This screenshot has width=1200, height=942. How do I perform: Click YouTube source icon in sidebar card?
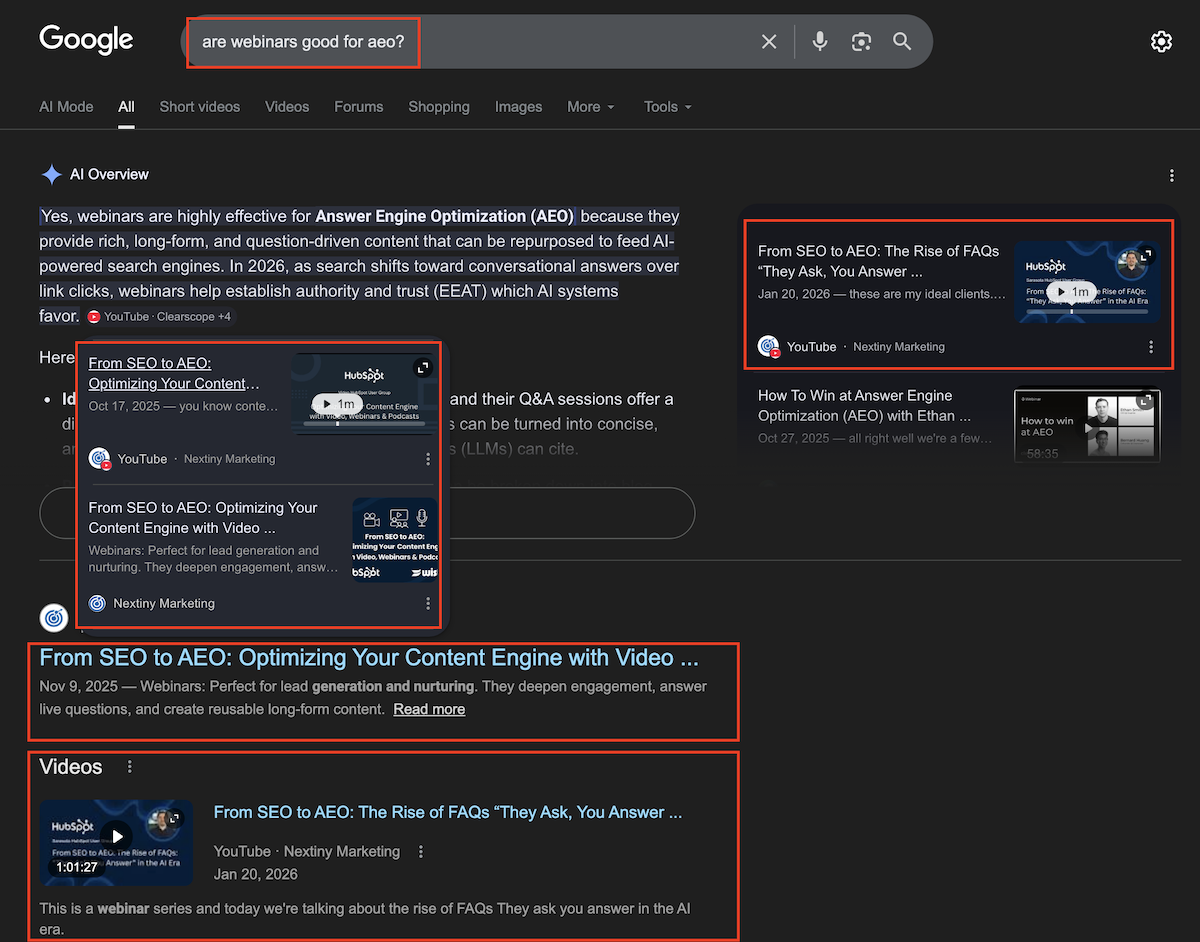tap(768, 347)
